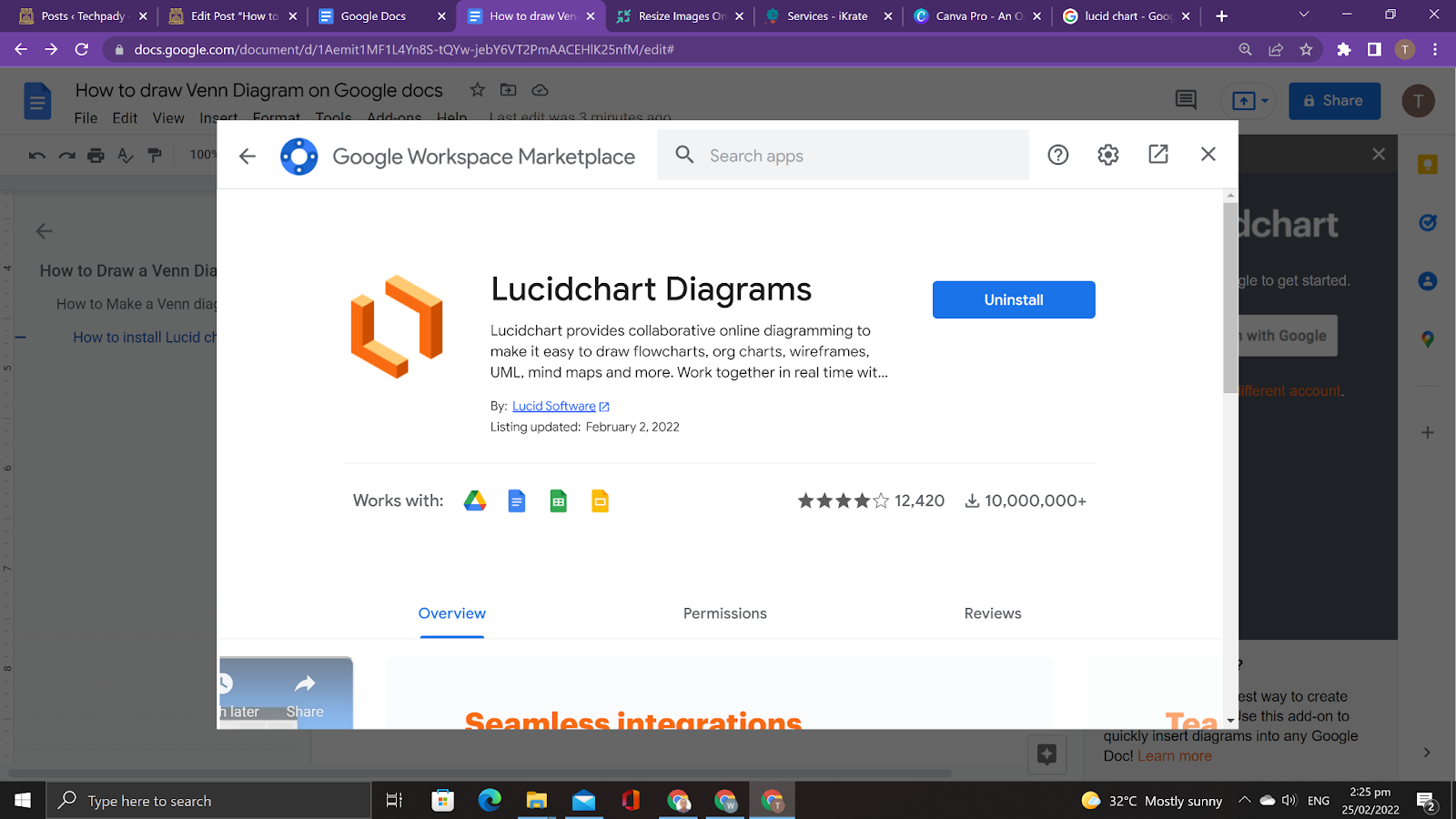The width and height of the screenshot is (1456, 819).
Task: Move the document using folder icon
Action: (509, 89)
